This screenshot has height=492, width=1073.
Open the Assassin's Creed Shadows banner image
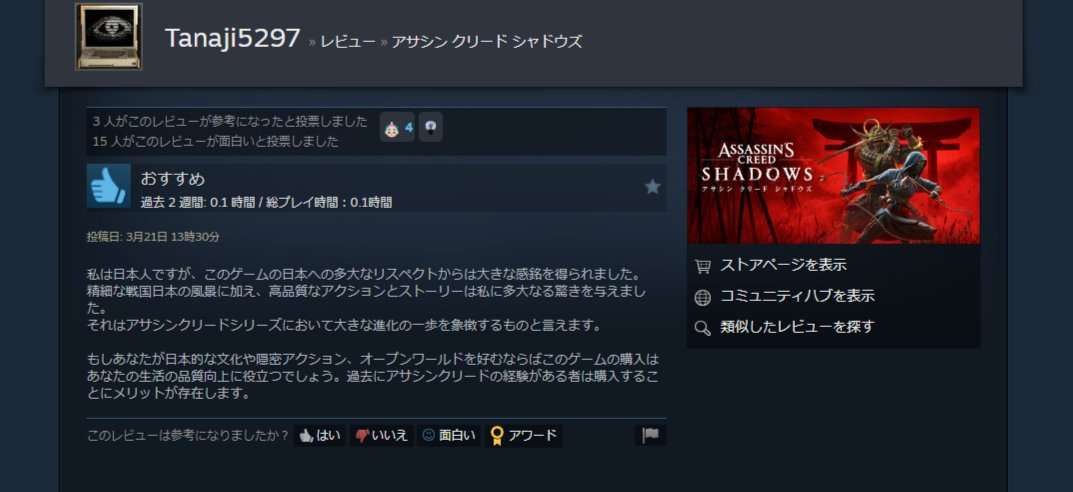(833, 176)
